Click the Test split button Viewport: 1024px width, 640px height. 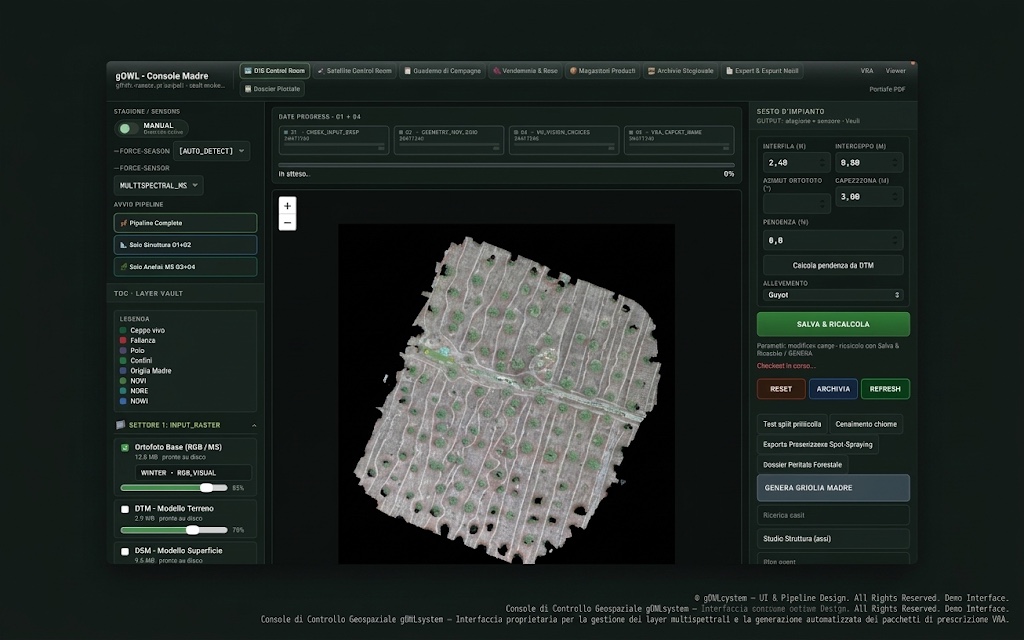(x=792, y=424)
